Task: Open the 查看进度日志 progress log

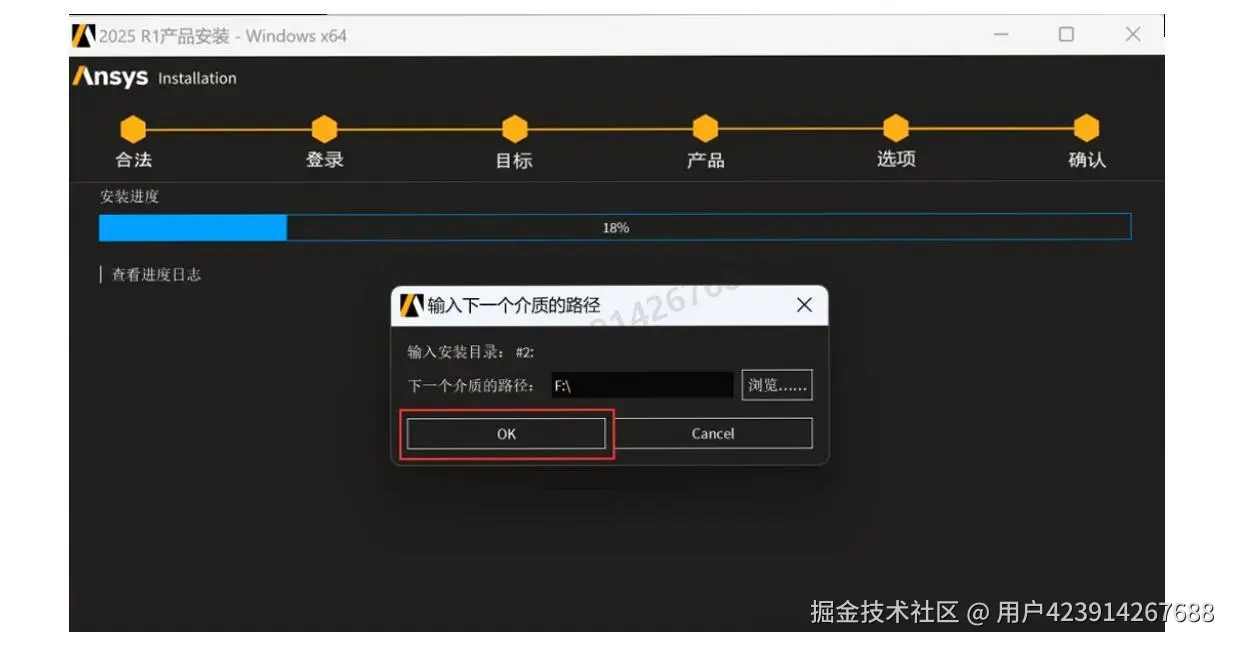Action: 155,274
